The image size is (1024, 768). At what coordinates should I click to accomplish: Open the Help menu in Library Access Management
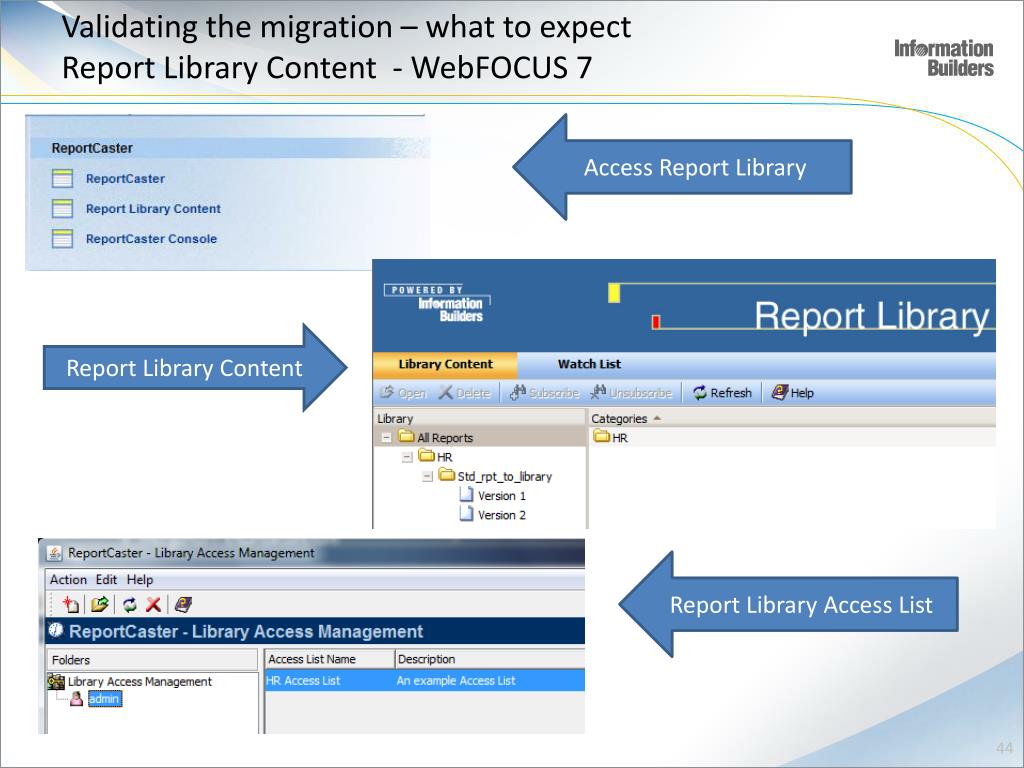pyautogui.click(x=140, y=579)
